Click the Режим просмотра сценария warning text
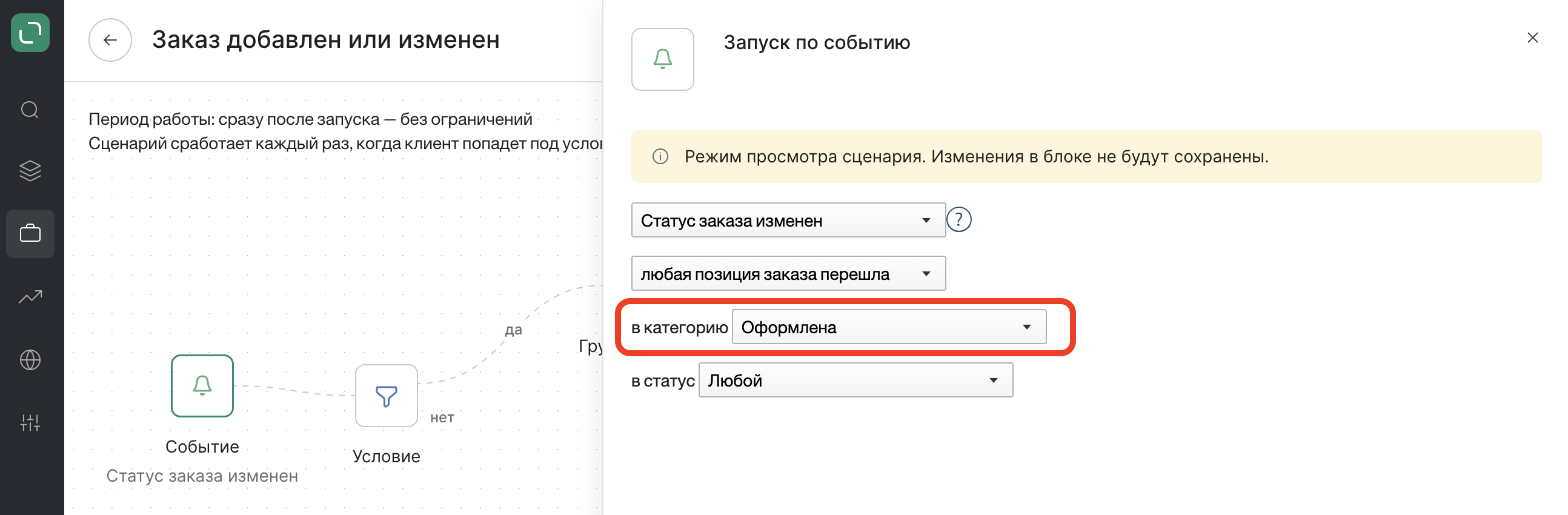1568x515 pixels. [976, 157]
